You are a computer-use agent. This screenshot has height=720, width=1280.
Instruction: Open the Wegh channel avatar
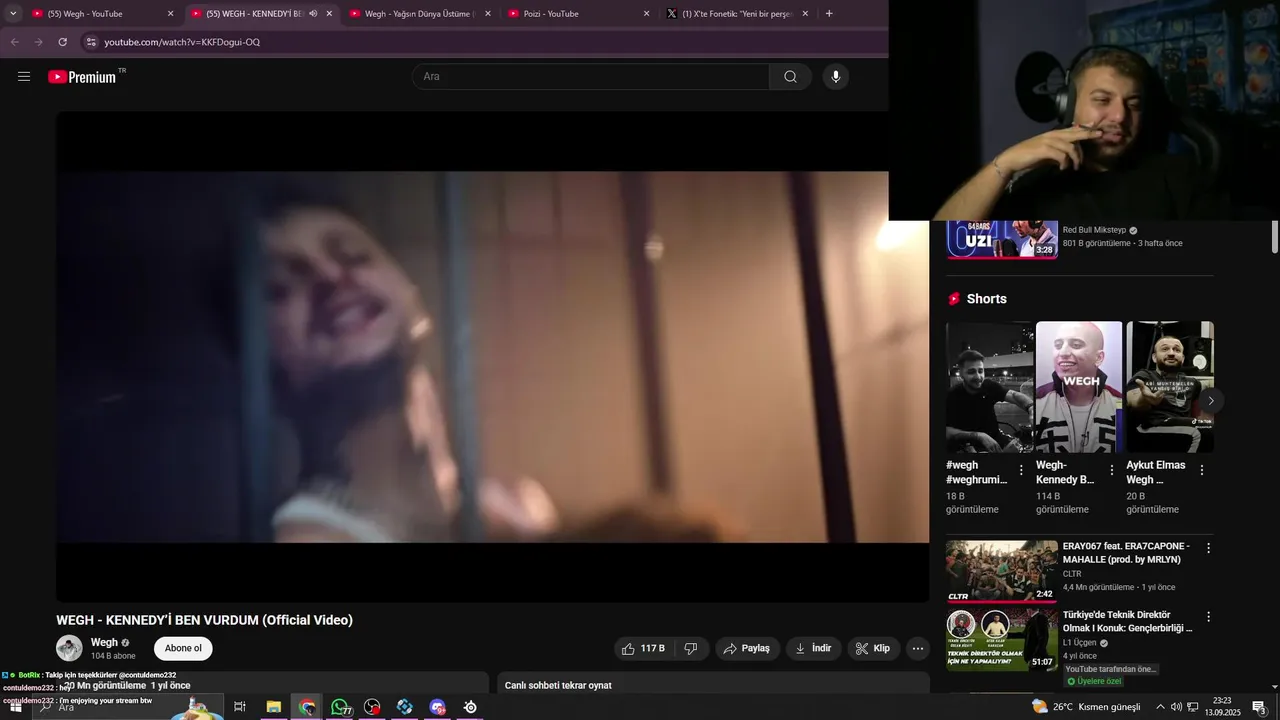(x=69, y=648)
